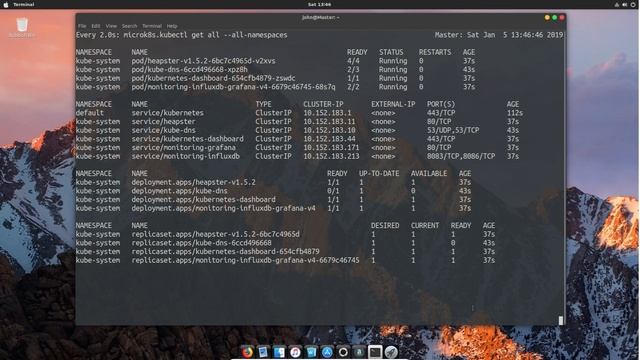Click the yellow minimize button of terminal

pos(547,18)
